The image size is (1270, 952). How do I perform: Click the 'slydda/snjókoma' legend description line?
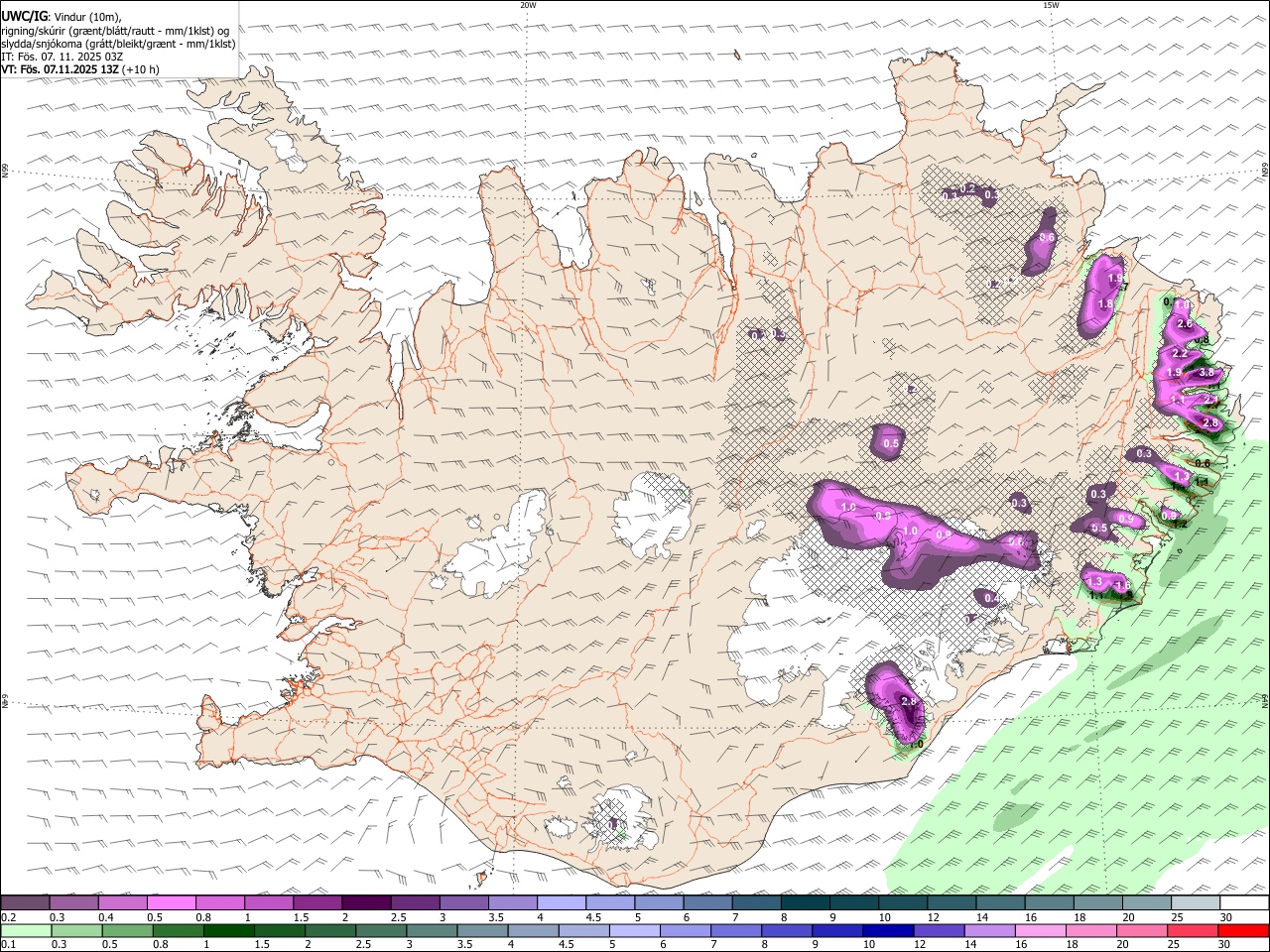[118, 44]
